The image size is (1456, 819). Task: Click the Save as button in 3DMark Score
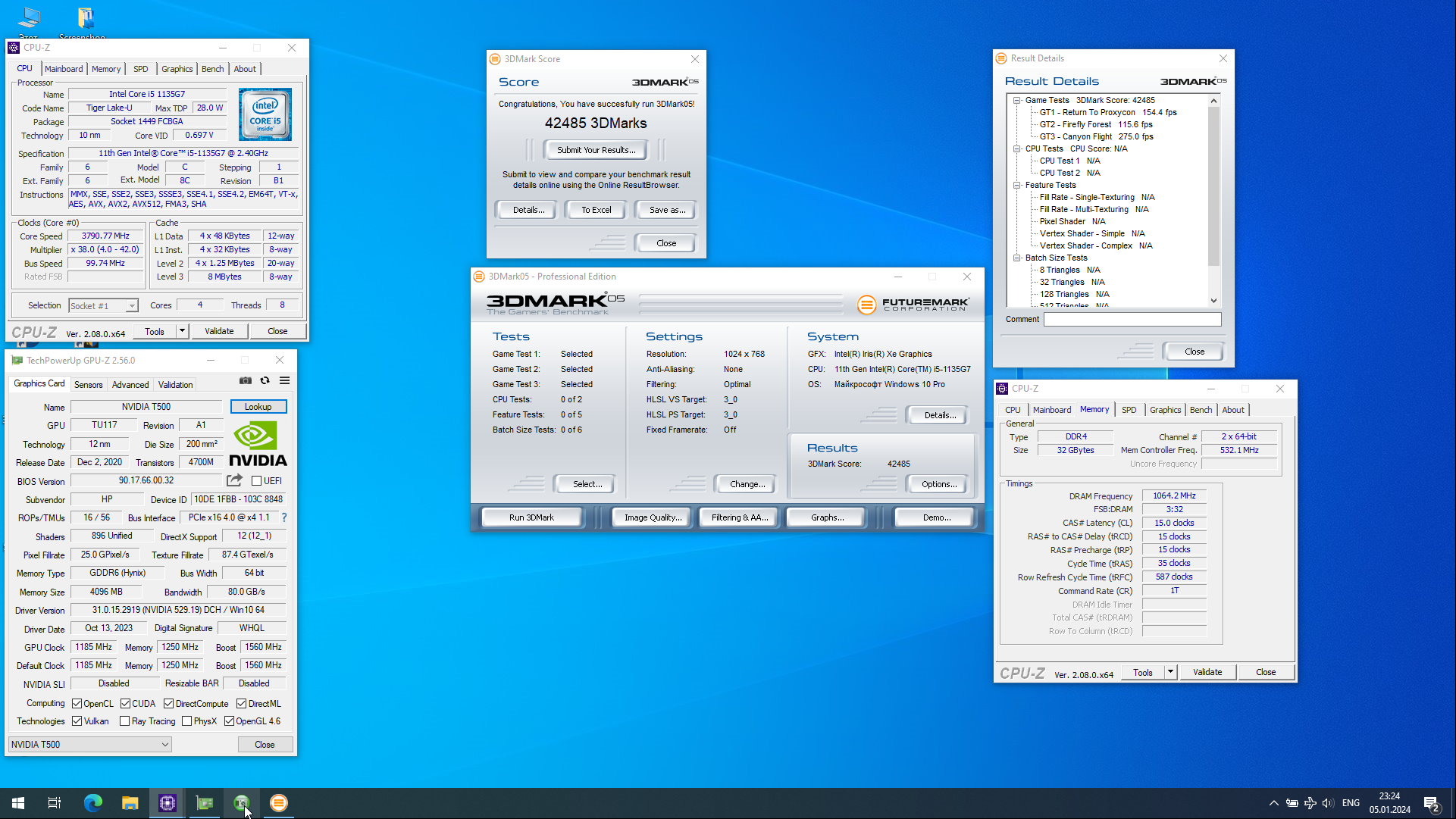pyautogui.click(x=667, y=210)
